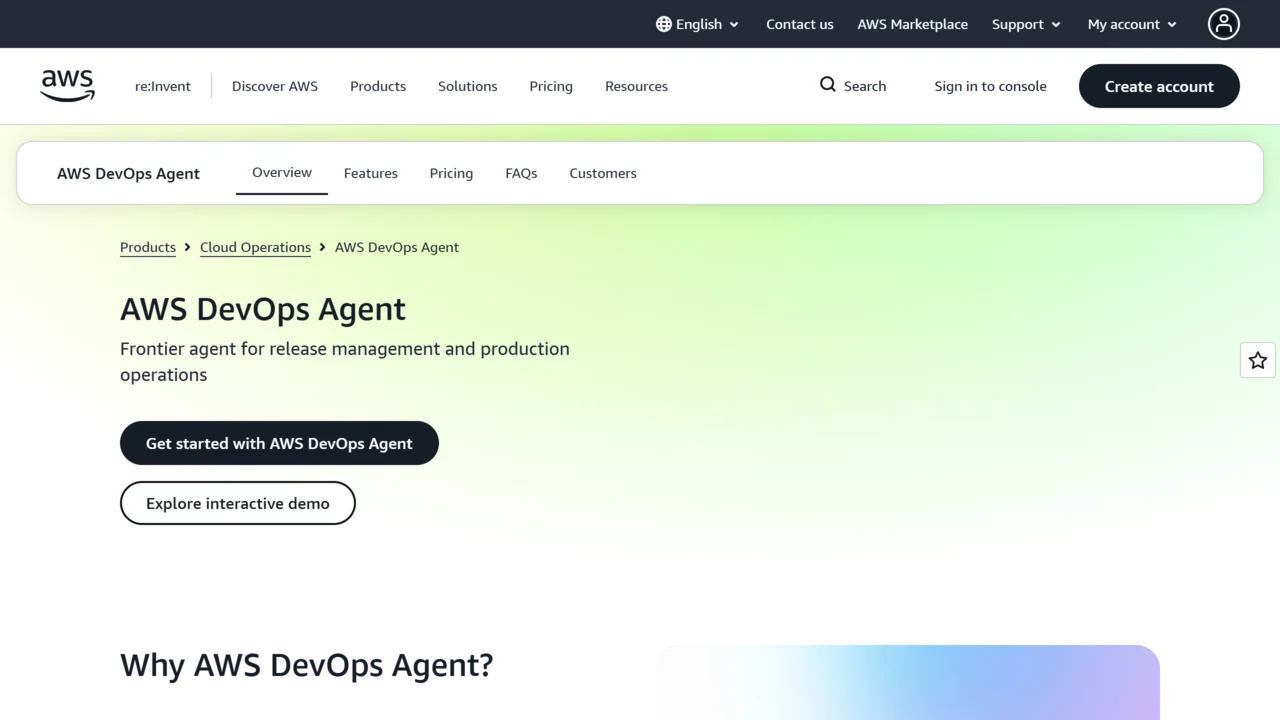Viewport: 1280px width, 720px height.
Task: Select the FAQs tab
Action: pos(521,173)
